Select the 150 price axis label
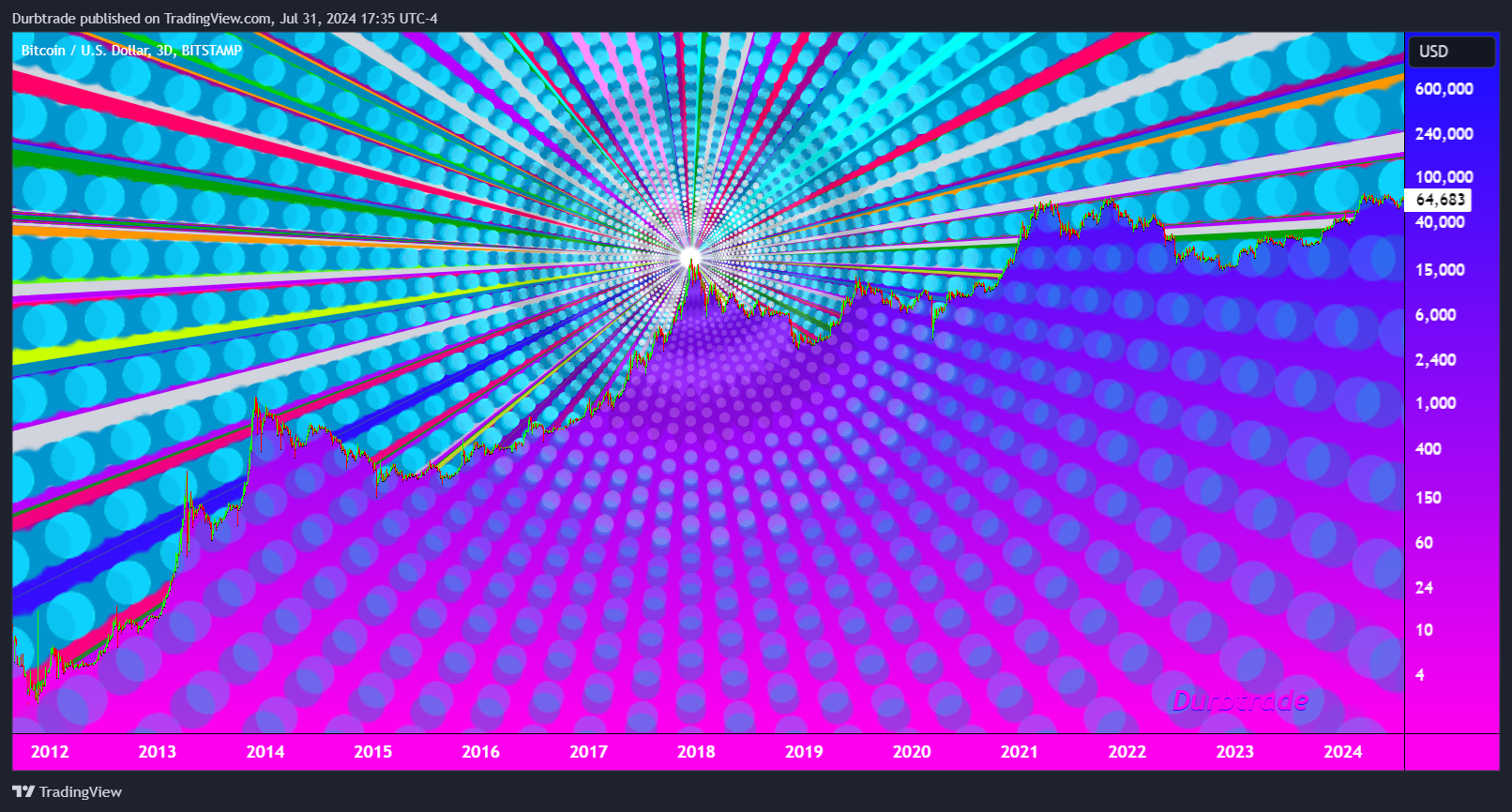 [1428, 498]
